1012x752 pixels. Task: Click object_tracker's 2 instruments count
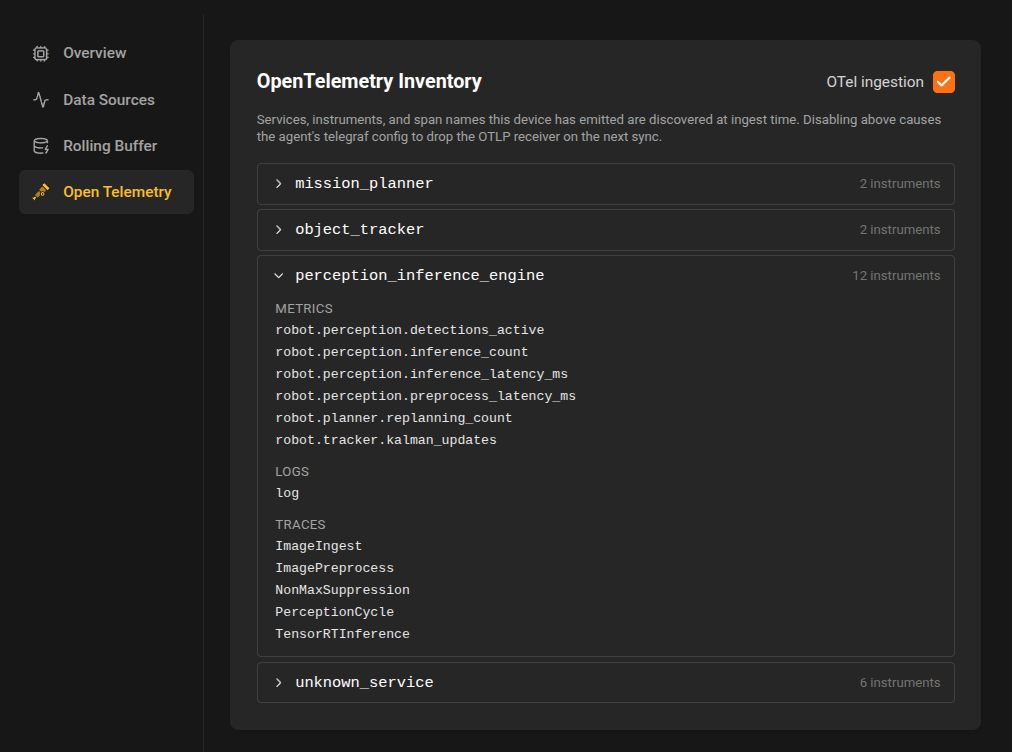[900, 230]
